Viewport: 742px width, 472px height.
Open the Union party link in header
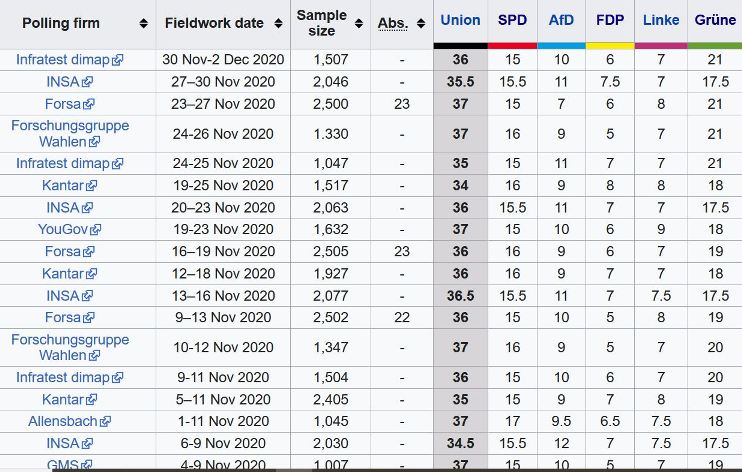pyautogui.click(x=460, y=20)
